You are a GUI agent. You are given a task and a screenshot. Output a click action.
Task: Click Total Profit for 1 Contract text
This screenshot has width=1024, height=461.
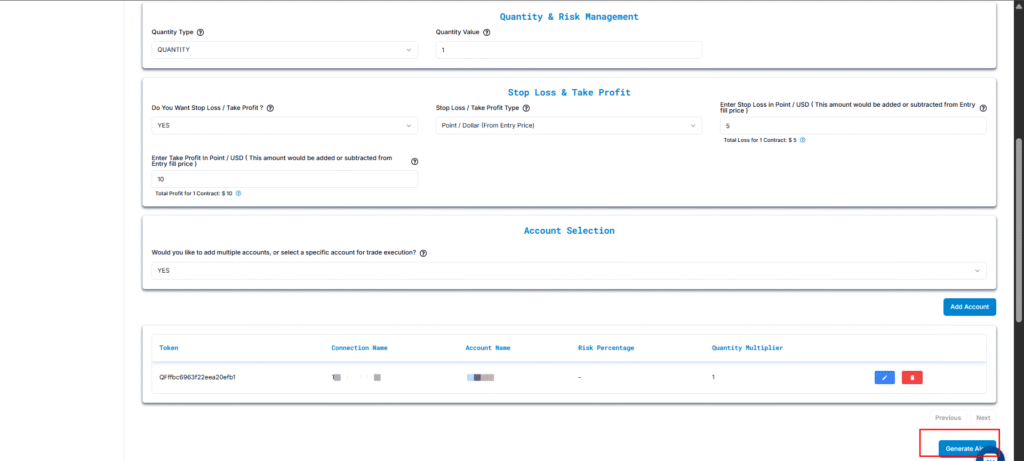[x=194, y=193]
